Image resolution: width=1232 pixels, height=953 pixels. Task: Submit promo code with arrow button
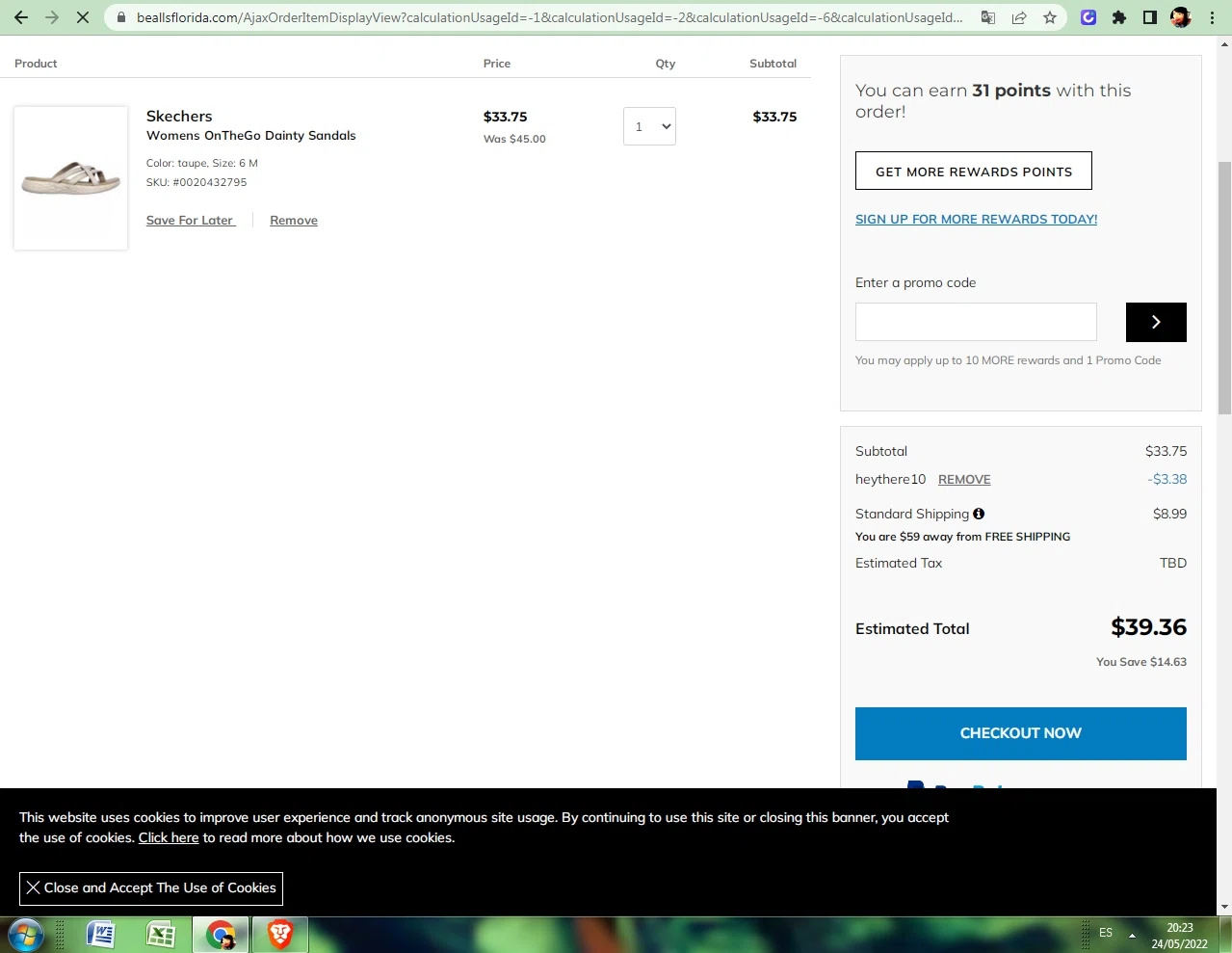(1156, 322)
